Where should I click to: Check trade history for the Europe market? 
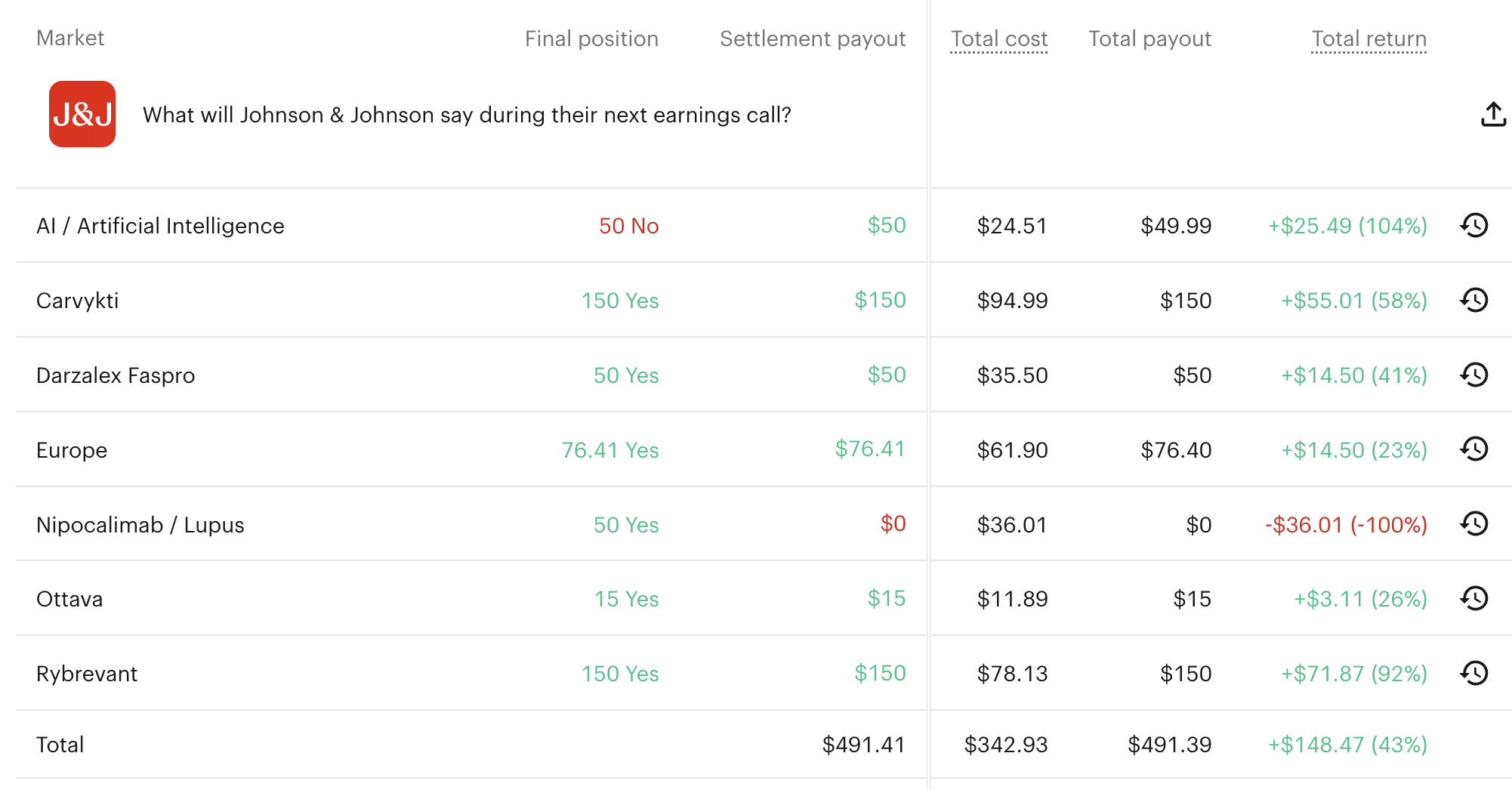point(1473,449)
